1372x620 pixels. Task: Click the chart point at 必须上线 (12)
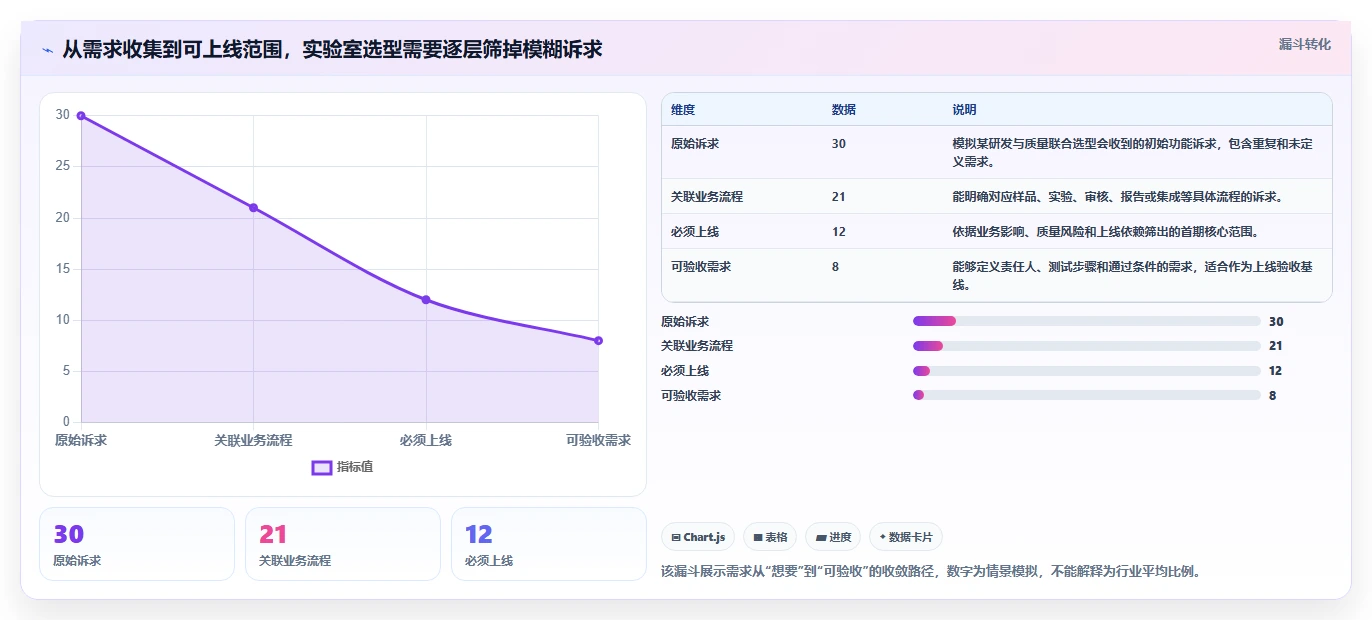click(426, 299)
